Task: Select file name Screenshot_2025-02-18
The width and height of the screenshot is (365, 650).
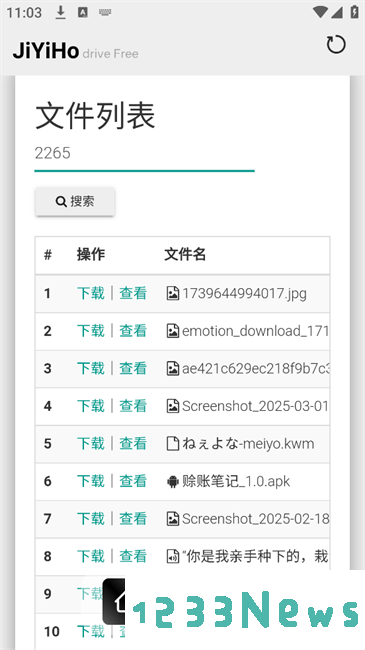Action: [x=256, y=519]
